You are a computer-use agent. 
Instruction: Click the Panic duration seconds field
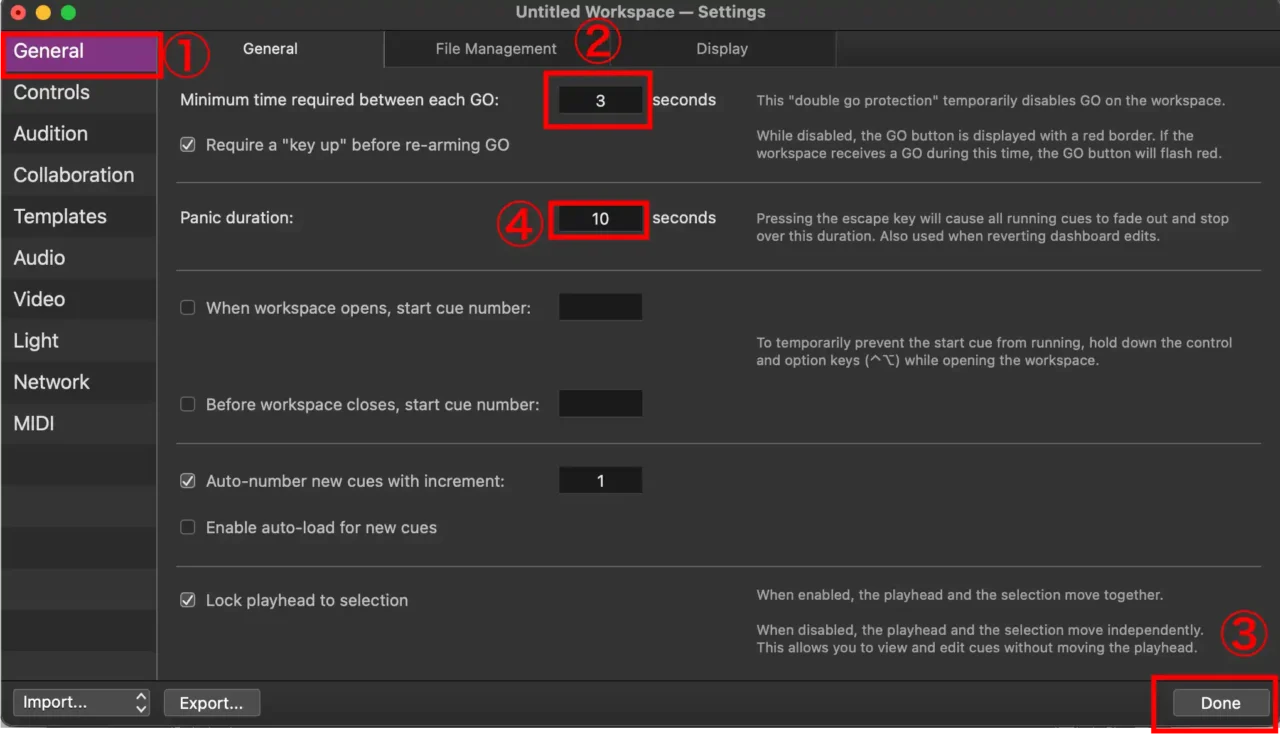coord(600,218)
